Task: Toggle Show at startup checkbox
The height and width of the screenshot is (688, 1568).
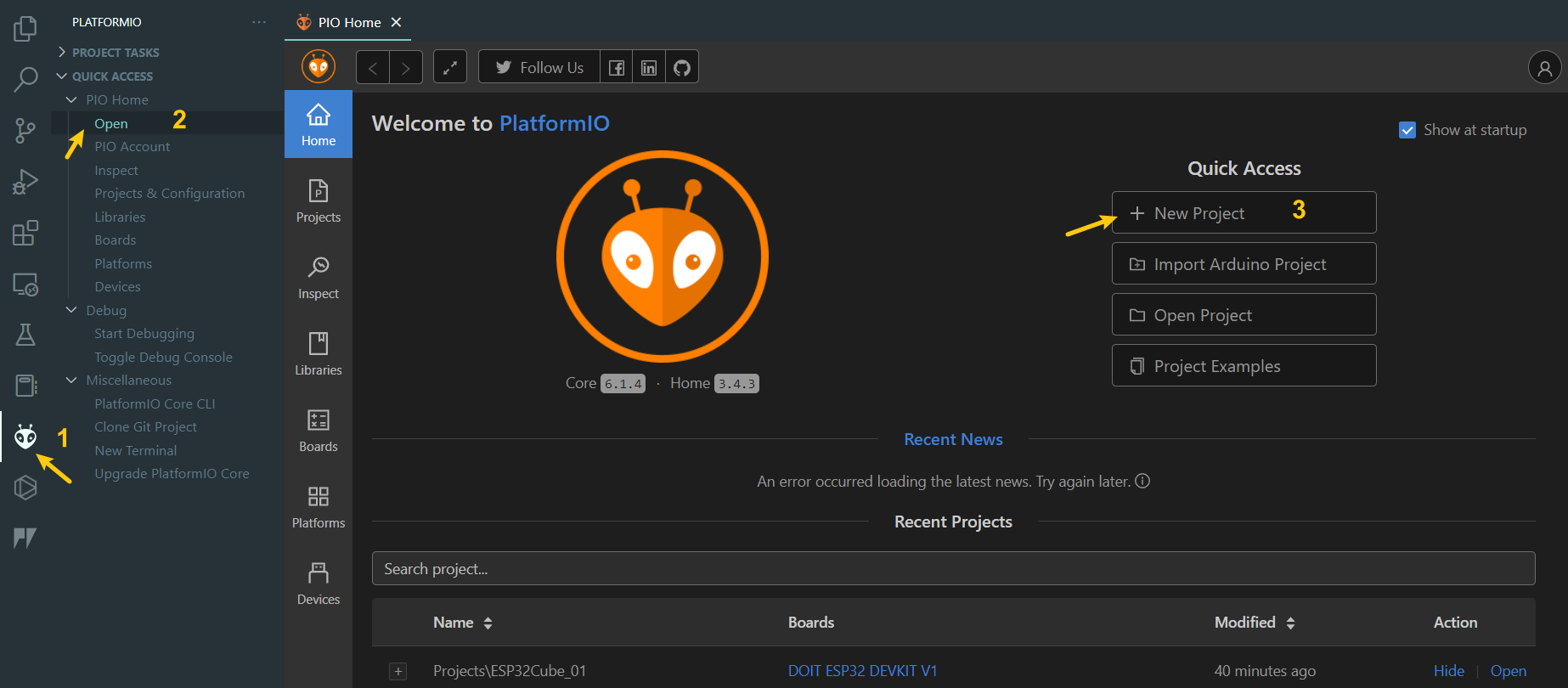Action: 1407,130
